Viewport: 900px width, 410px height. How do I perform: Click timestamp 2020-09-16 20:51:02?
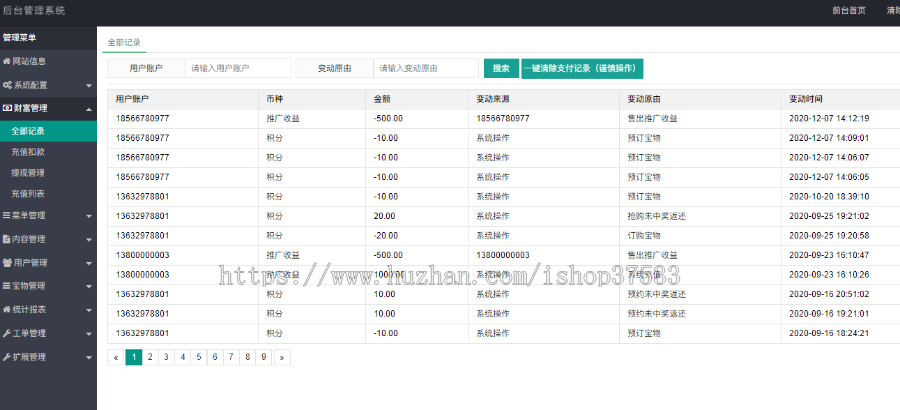coord(829,295)
